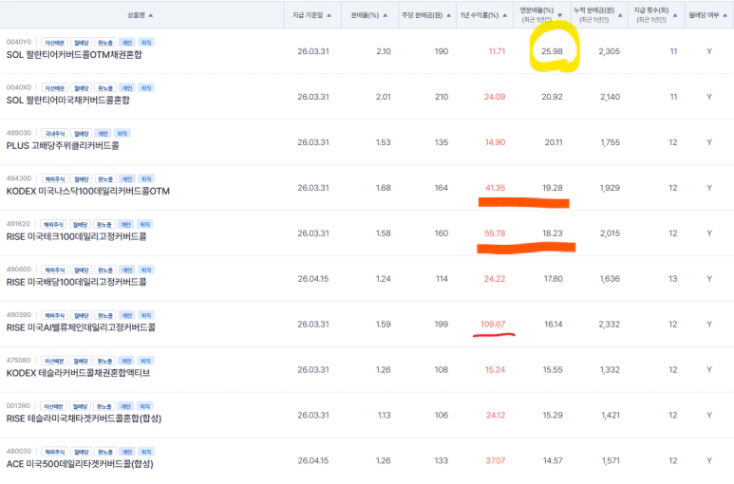Select ticker code 494300
Image resolution: width=734 pixels, height=484 pixels.
click(x=19, y=178)
